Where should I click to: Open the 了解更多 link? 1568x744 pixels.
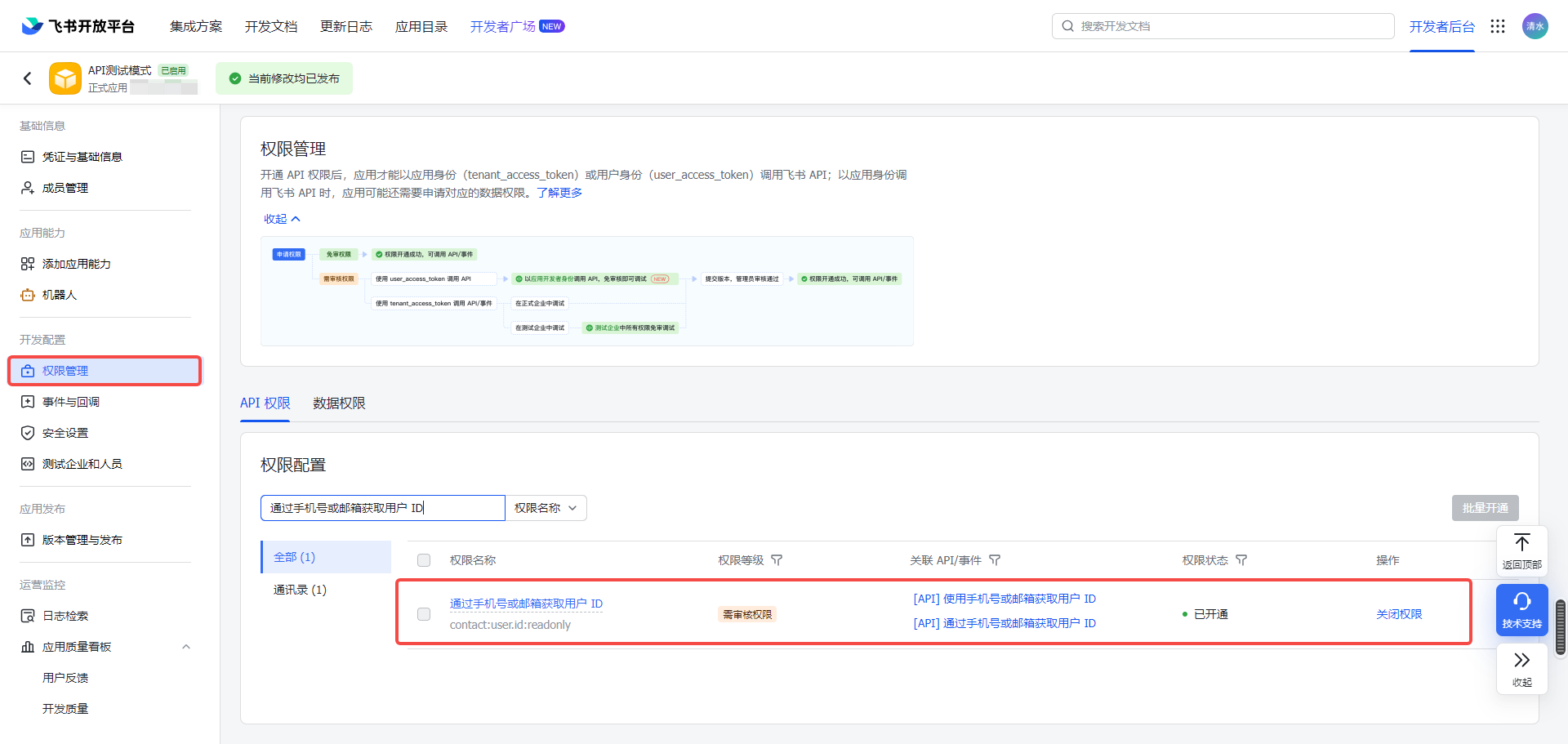point(559,193)
